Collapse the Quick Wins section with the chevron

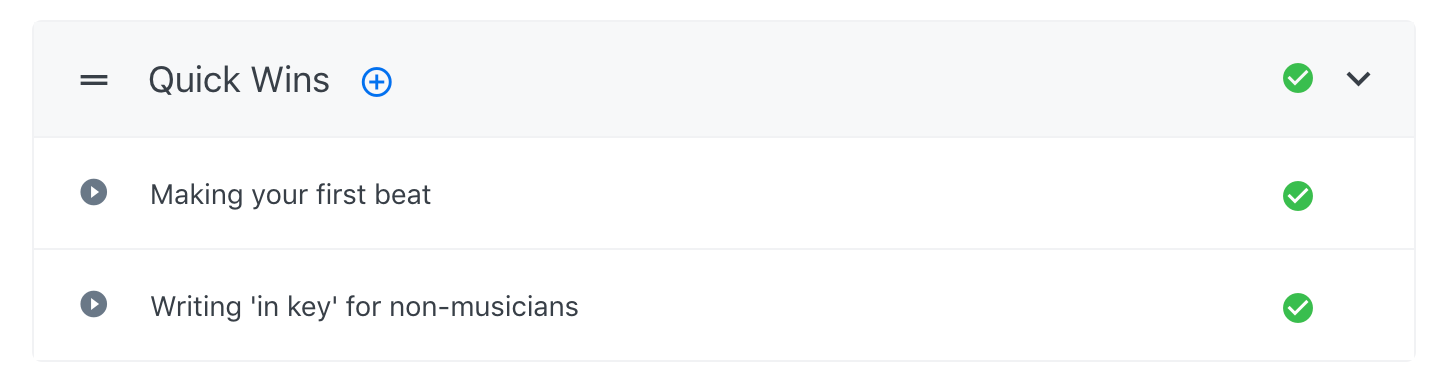click(1358, 79)
